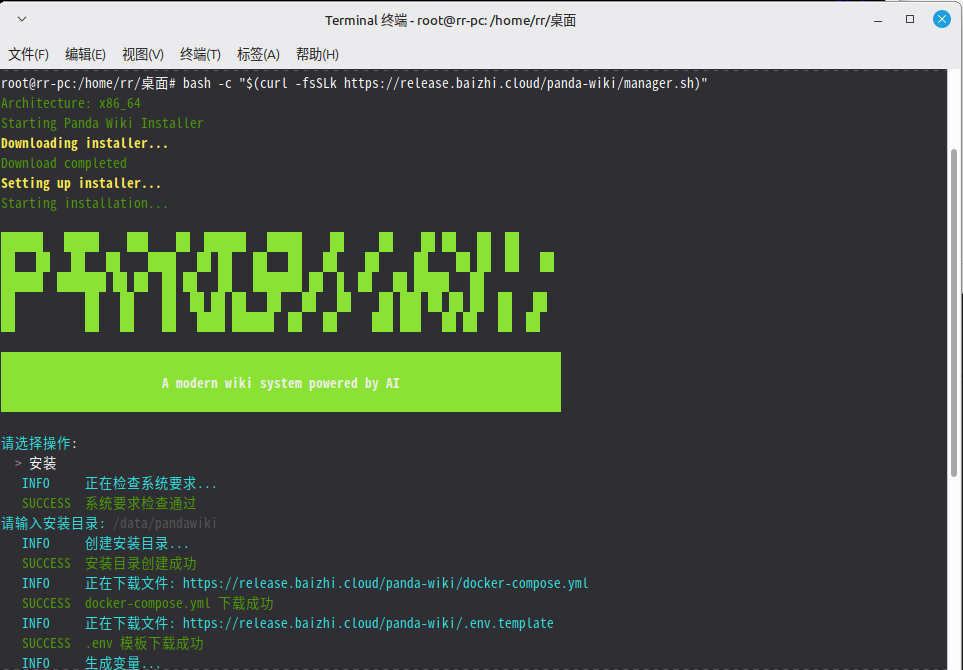Image resolution: width=963 pixels, height=670 pixels.
Task: Click the 'root@rr-pc:/home/rr/桌面#' shell prompt
Action: point(88,84)
